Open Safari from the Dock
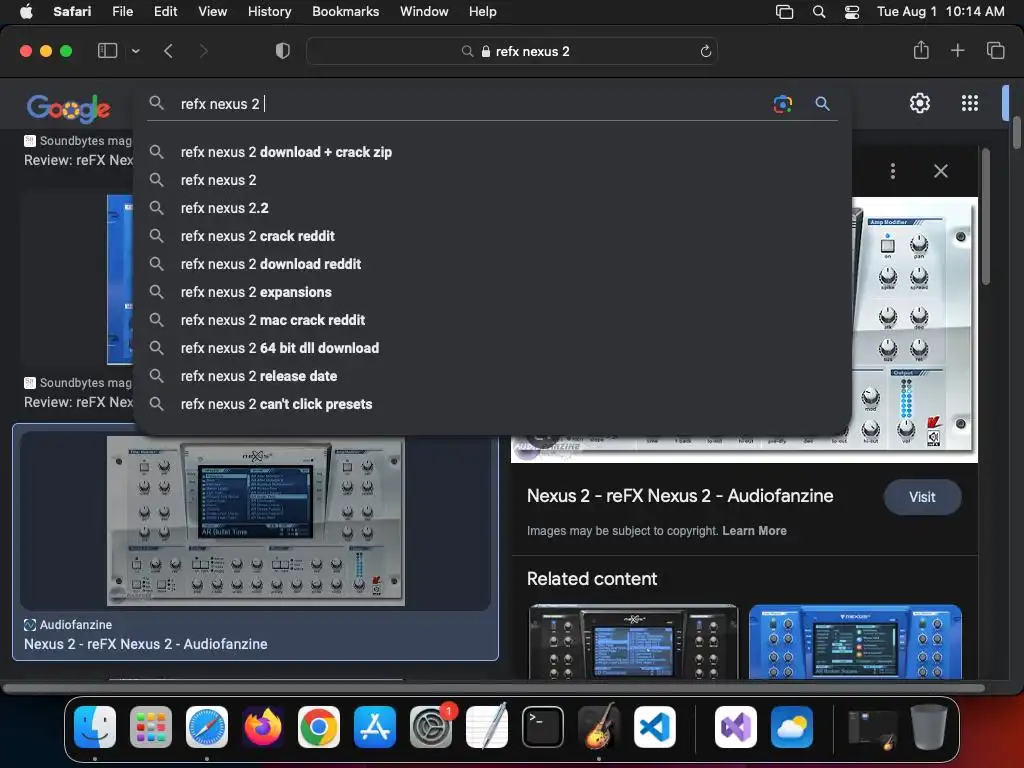 pyautogui.click(x=207, y=726)
